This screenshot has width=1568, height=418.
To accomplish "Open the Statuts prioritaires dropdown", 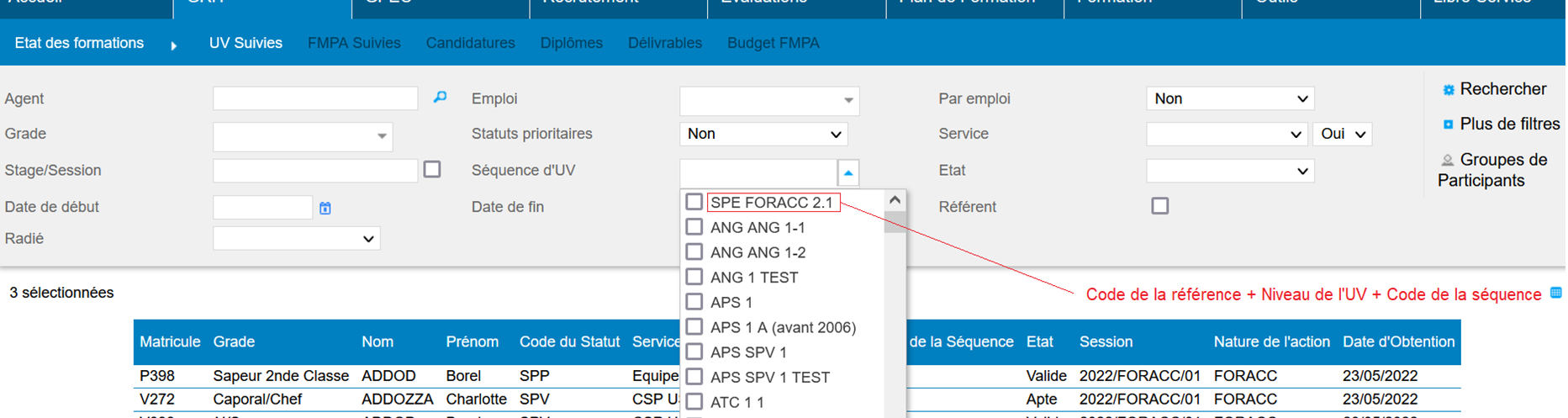I will 763,134.
